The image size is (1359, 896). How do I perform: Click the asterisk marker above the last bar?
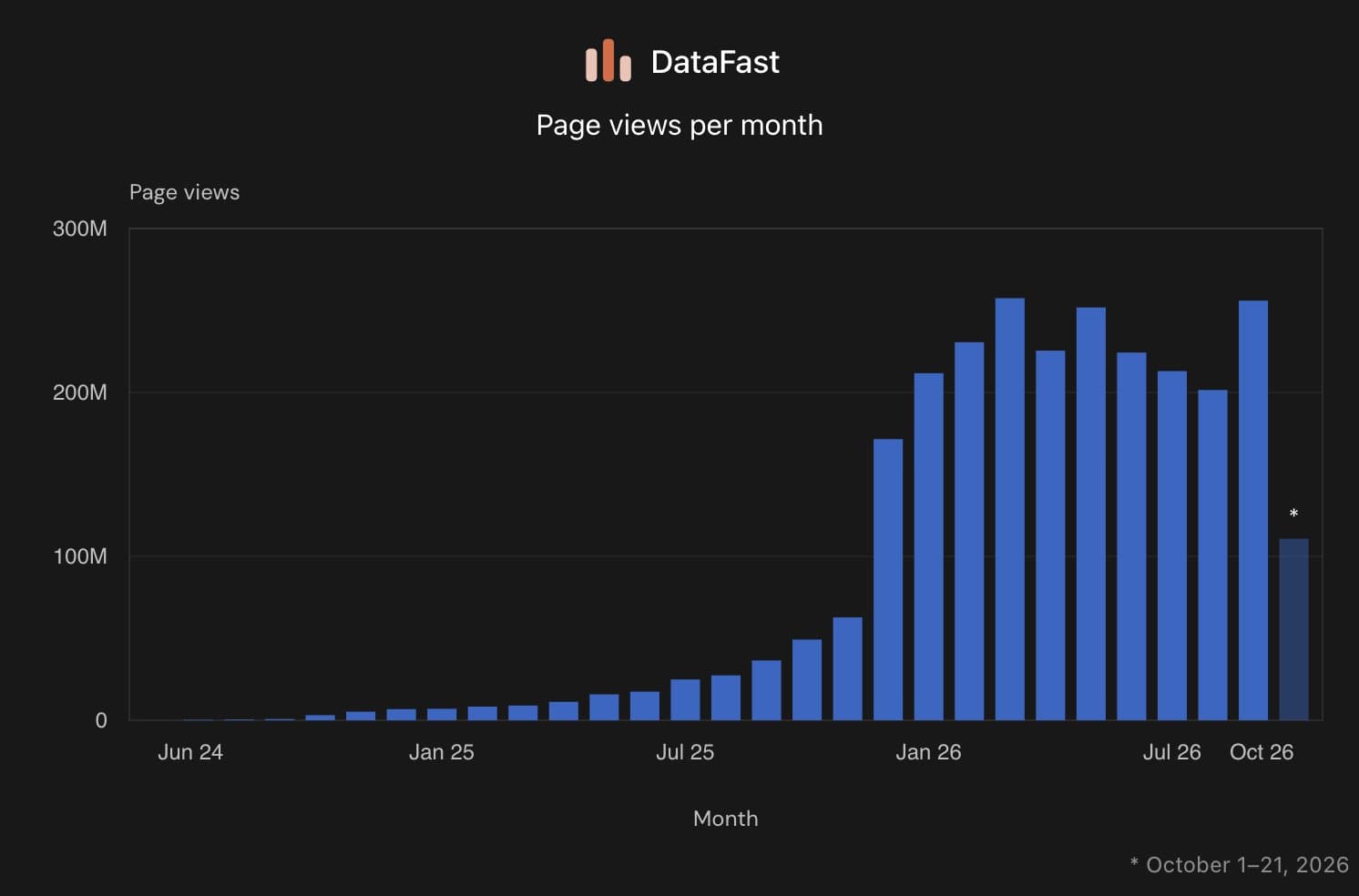1293,514
